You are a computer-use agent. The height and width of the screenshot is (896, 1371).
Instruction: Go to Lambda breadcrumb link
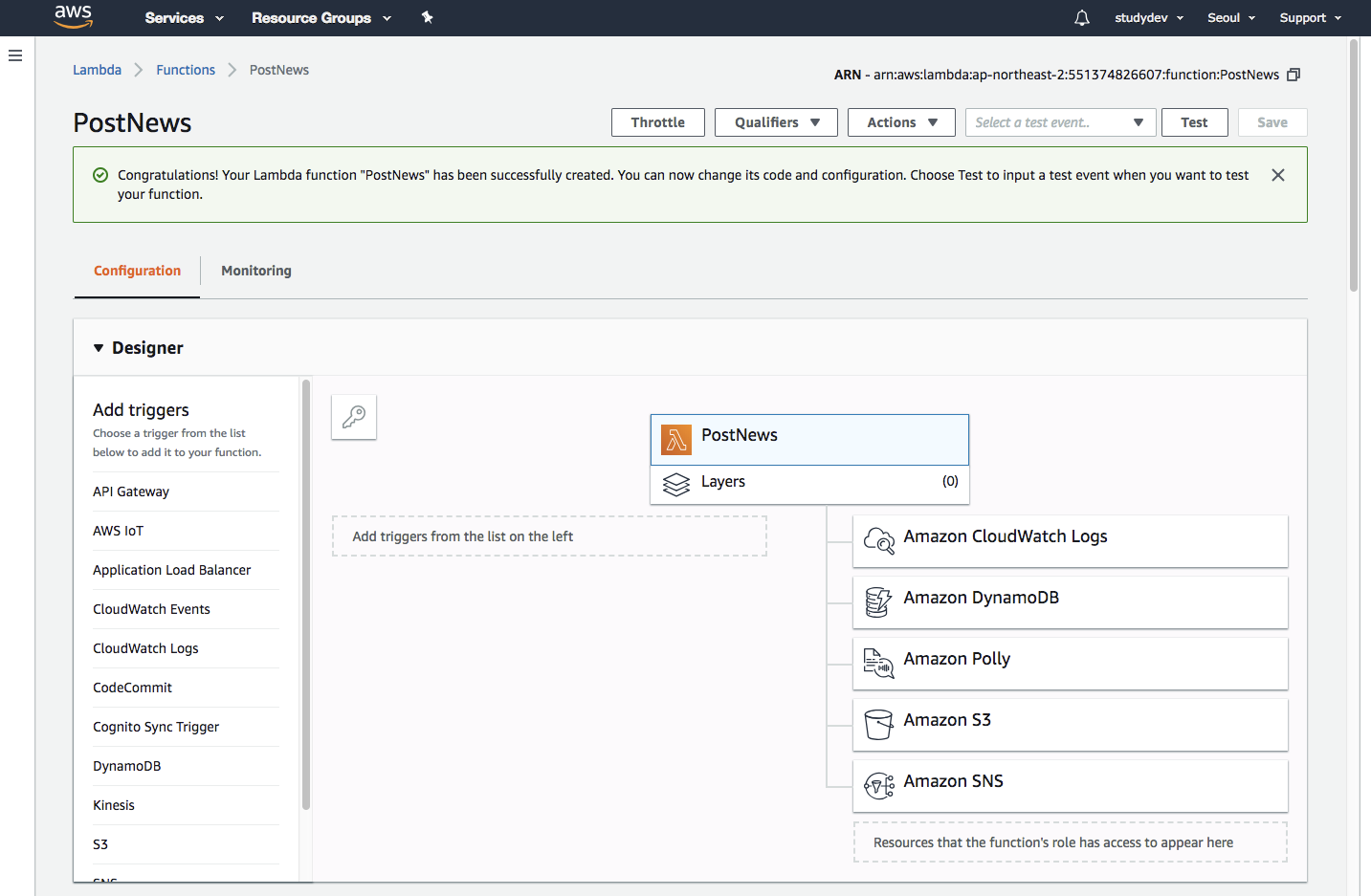pos(97,70)
